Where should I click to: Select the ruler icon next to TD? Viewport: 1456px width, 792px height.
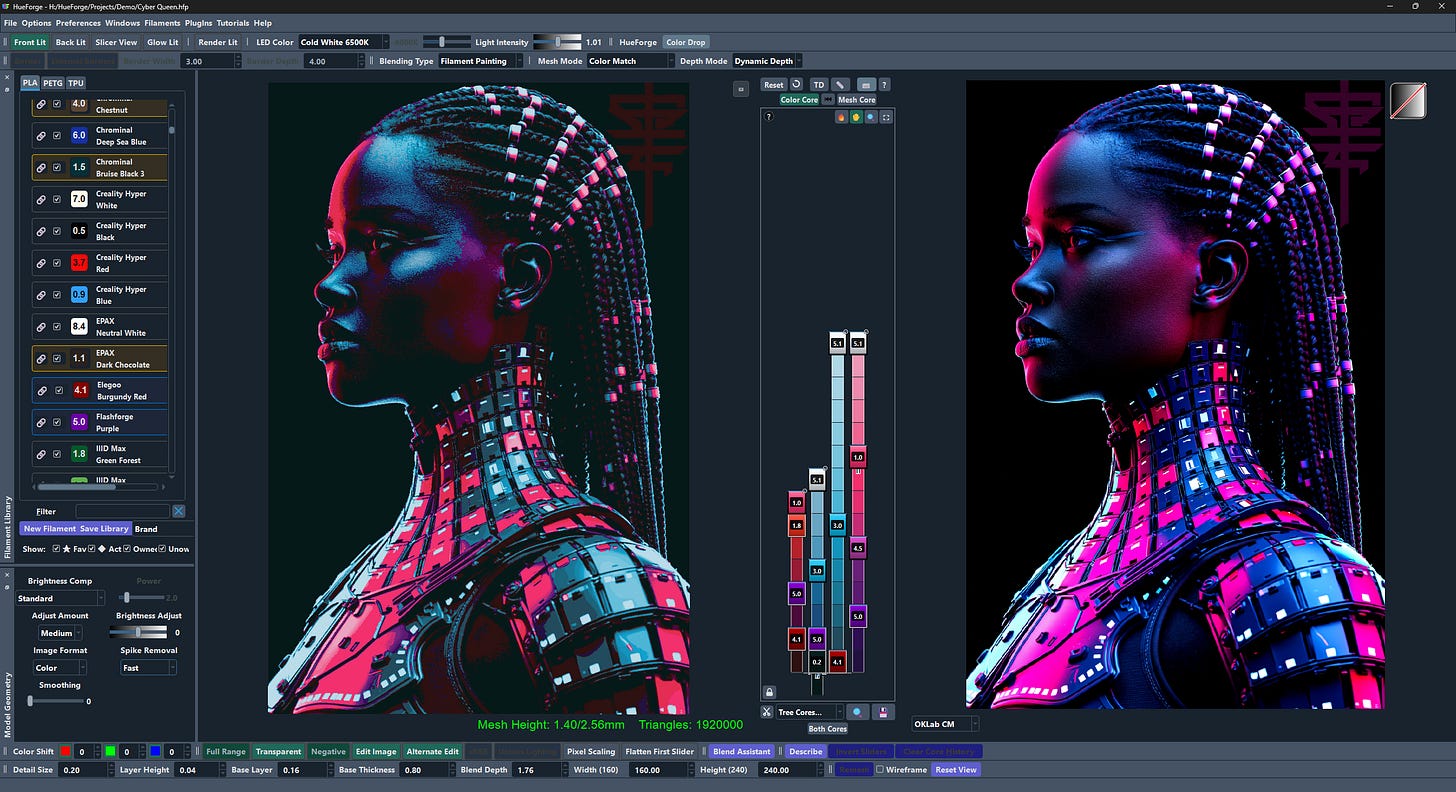click(841, 85)
